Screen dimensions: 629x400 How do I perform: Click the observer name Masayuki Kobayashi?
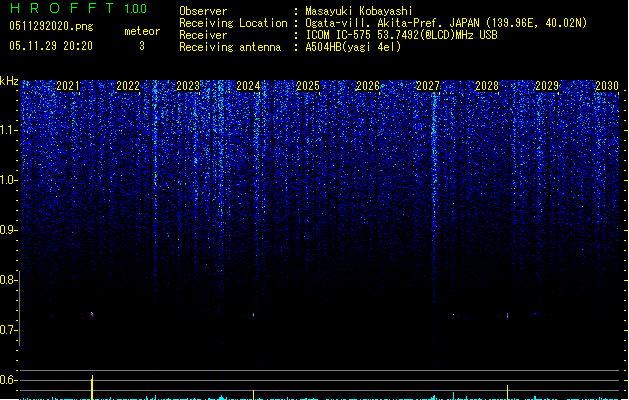click(359, 11)
